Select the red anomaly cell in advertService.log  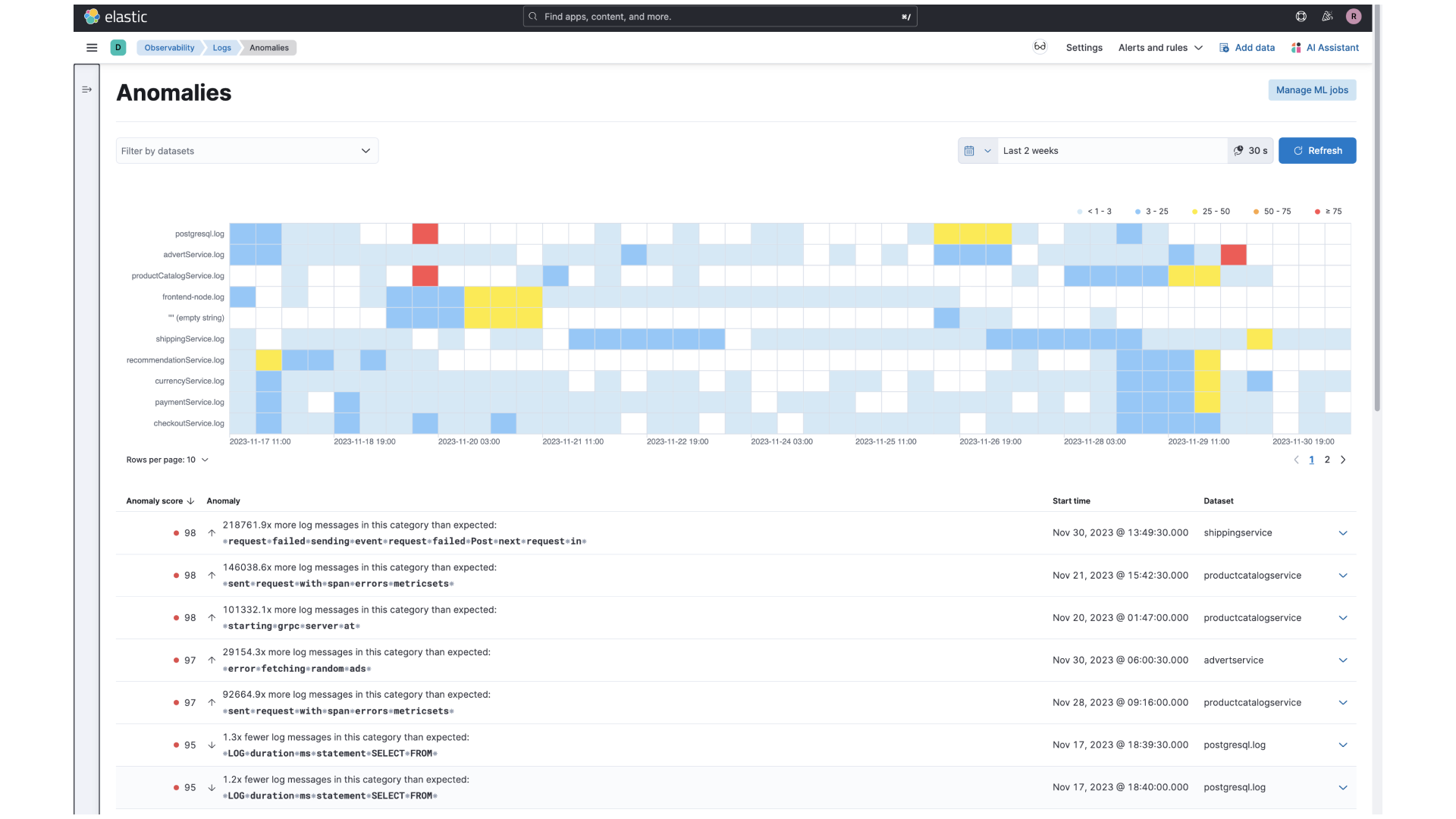tap(1233, 255)
